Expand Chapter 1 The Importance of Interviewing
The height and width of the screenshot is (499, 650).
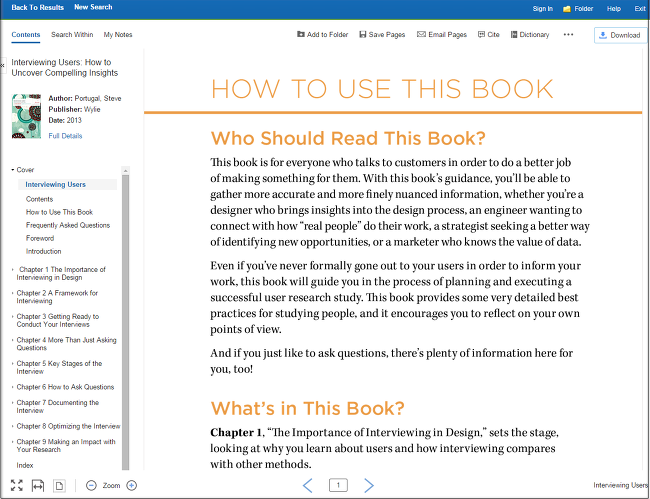pos(13,270)
